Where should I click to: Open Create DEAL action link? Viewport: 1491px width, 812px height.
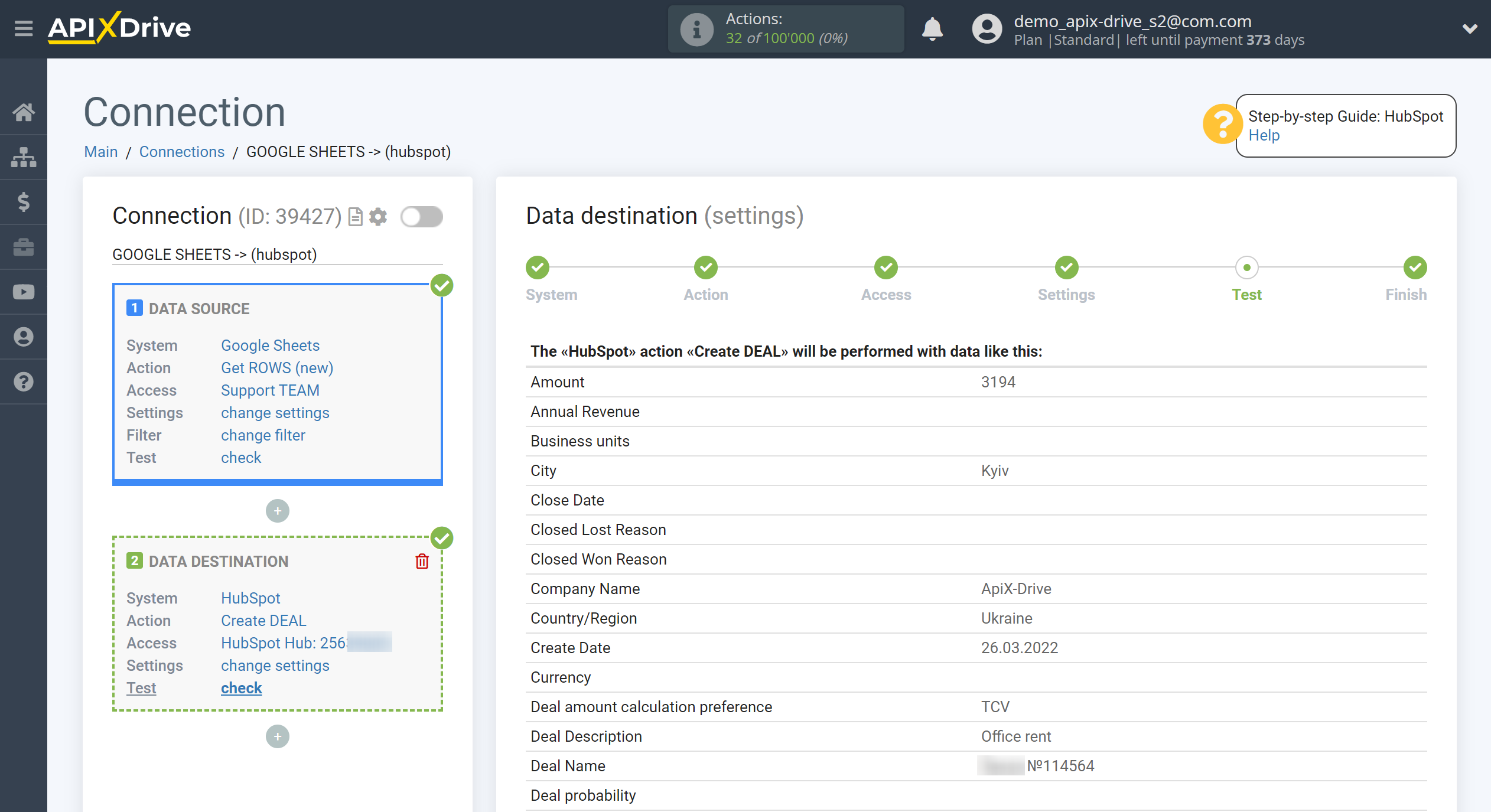tap(263, 621)
